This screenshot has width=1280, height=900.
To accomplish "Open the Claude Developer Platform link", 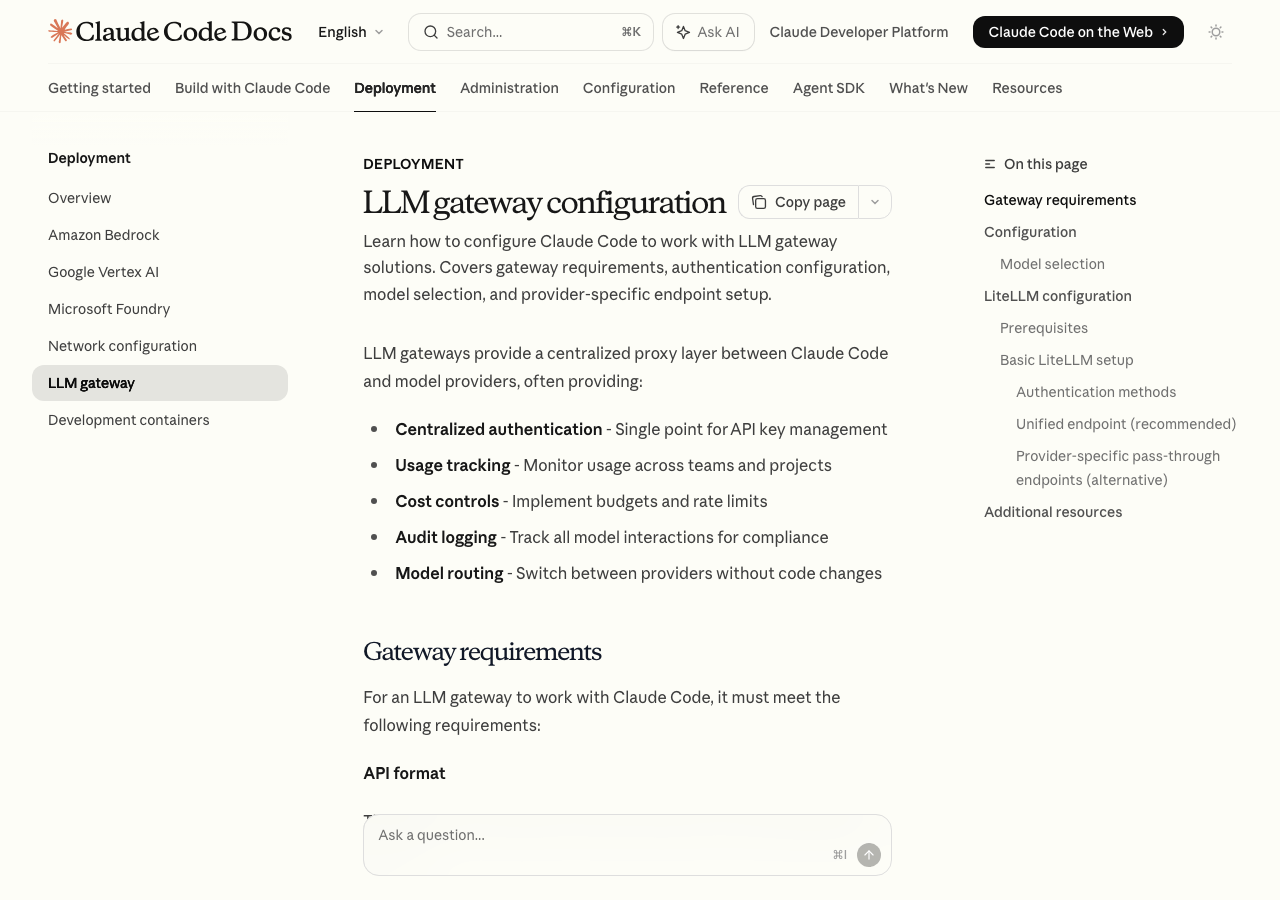I will point(858,32).
